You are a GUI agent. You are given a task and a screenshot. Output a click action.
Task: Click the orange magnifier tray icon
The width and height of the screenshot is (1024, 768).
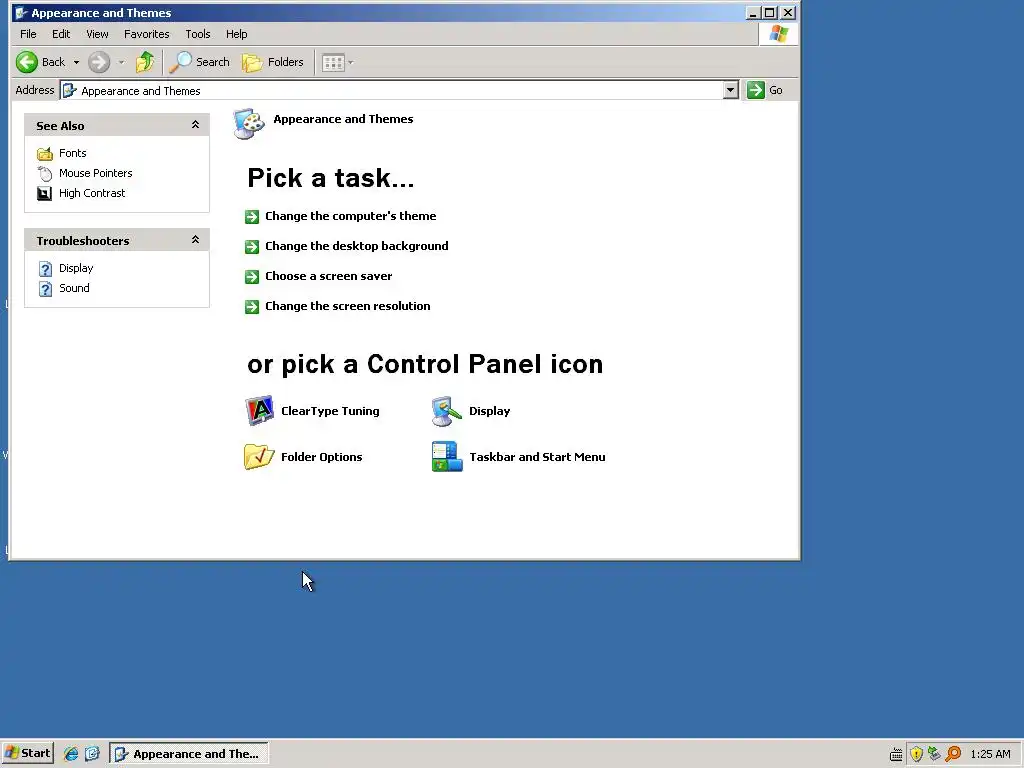coord(953,754)
